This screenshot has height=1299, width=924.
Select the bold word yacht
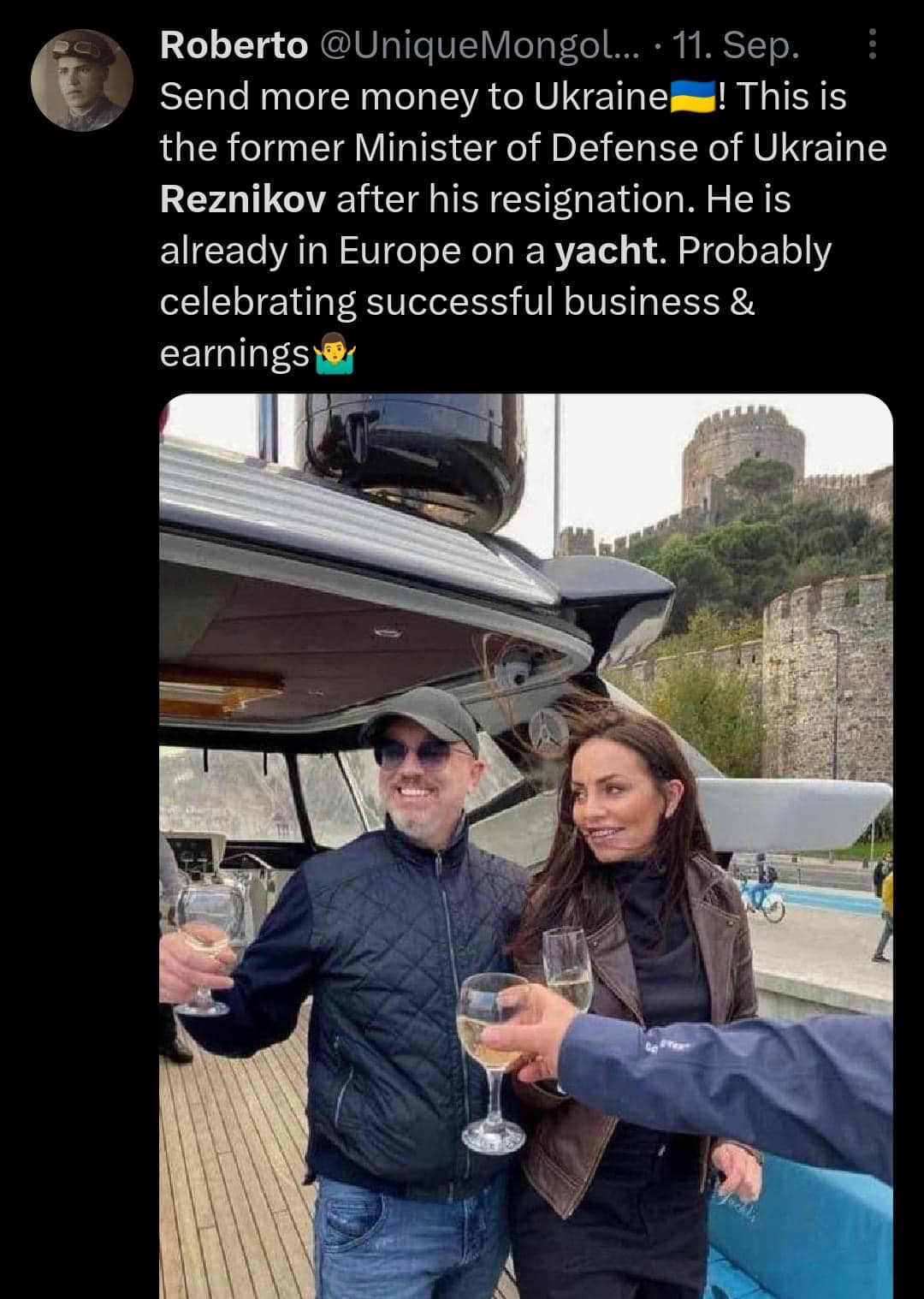click(607, 251)
